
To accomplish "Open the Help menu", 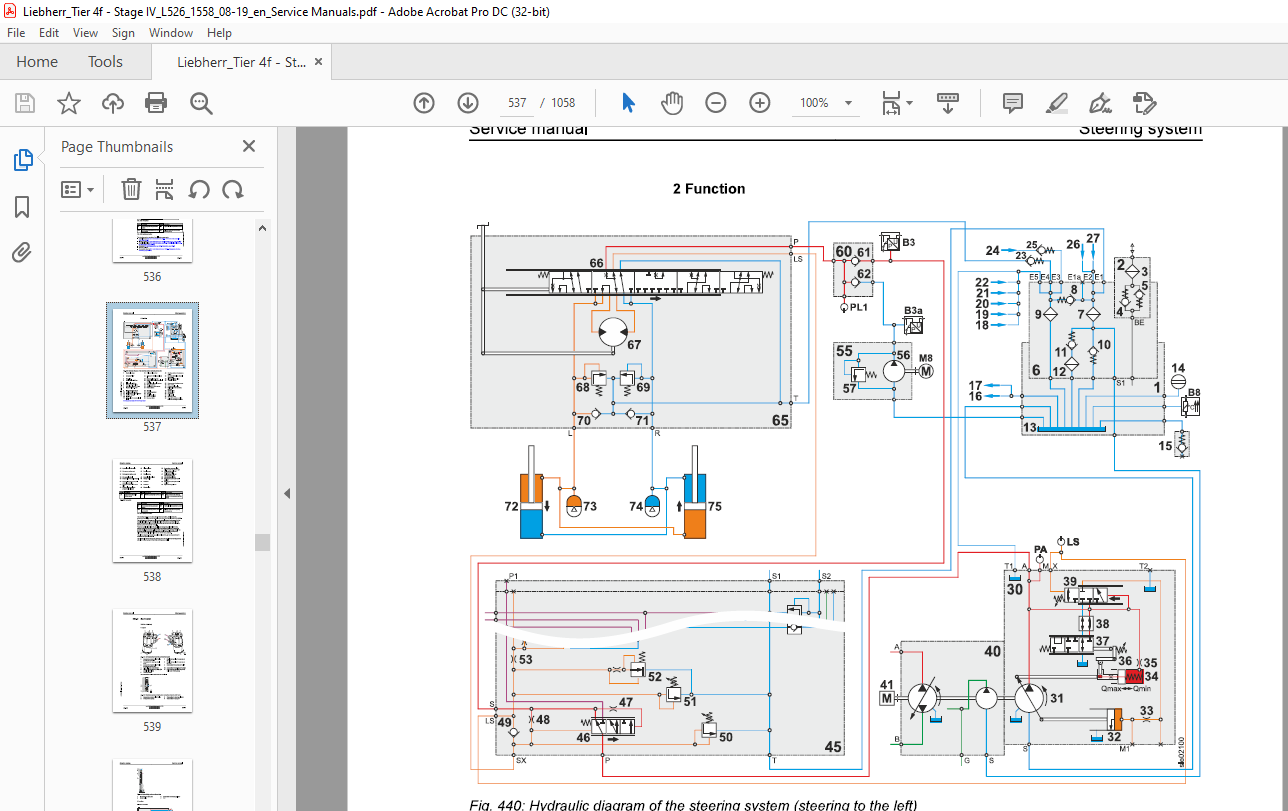I will pyautogui.click(x=219, y=33).
